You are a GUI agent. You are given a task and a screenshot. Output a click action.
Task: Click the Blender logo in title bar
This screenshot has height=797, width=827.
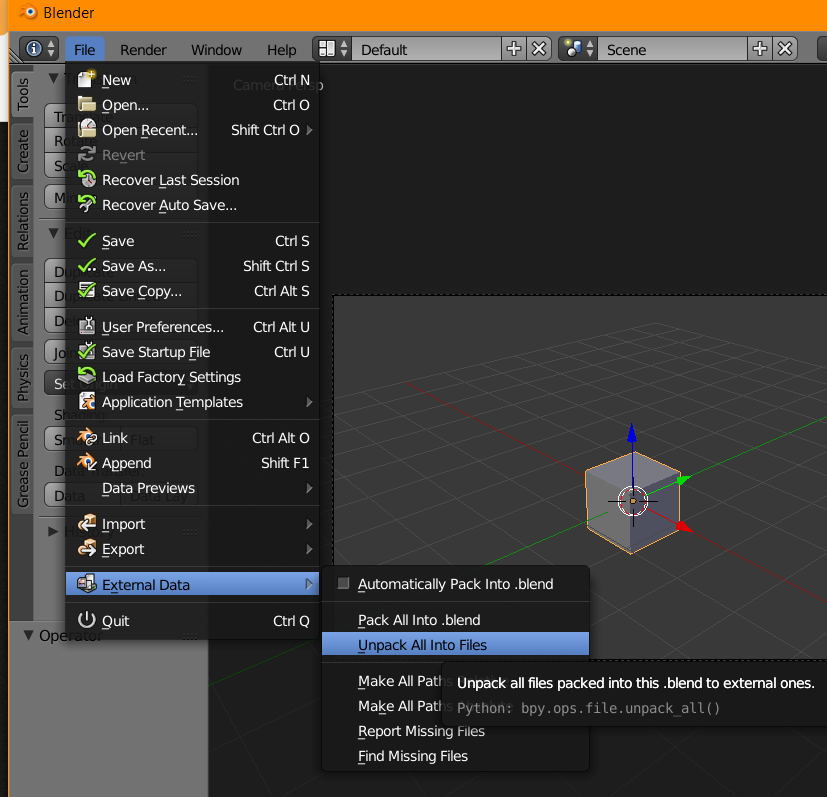click(29, 12)
